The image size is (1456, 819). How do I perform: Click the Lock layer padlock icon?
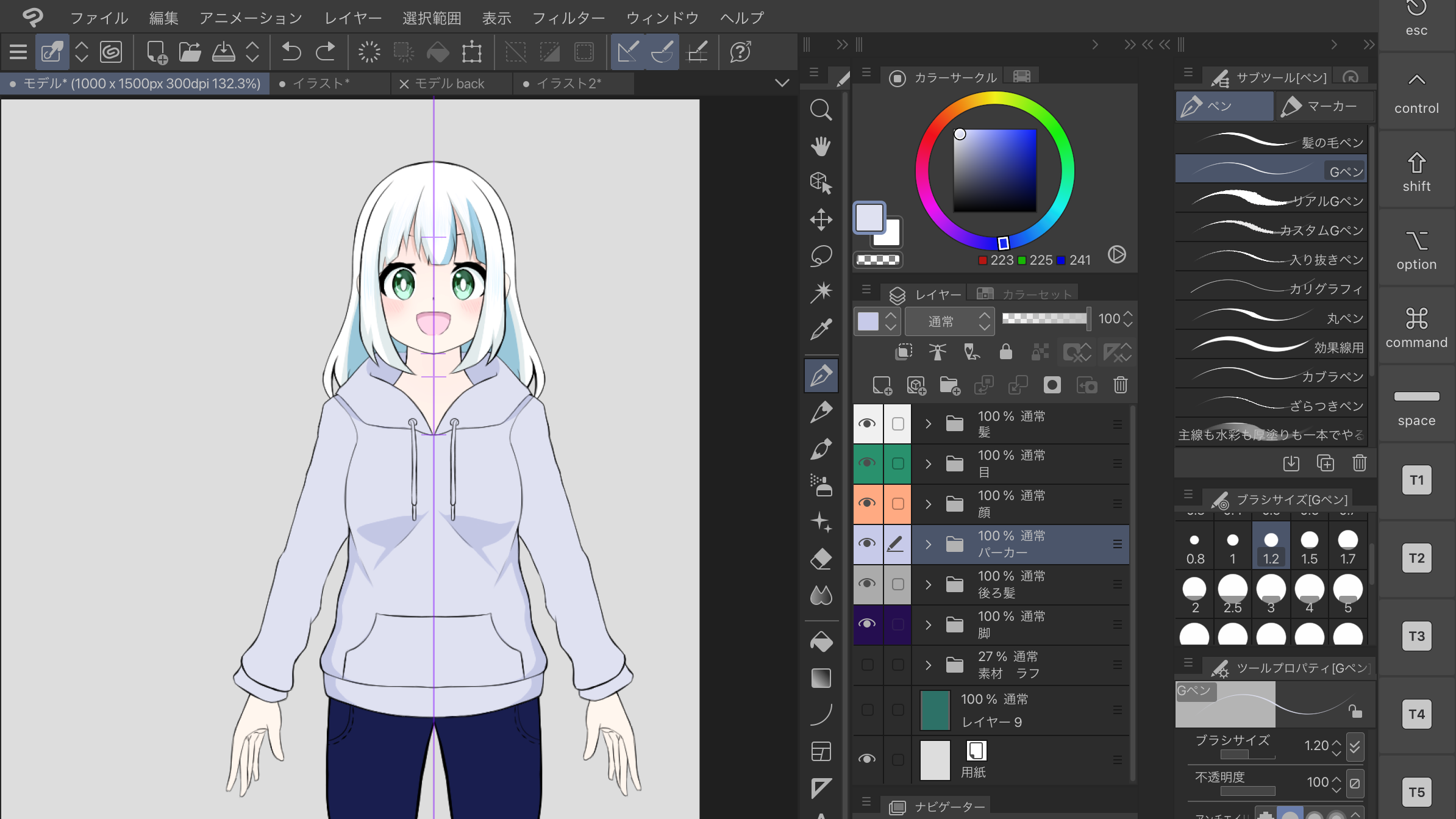point(1006,352)
